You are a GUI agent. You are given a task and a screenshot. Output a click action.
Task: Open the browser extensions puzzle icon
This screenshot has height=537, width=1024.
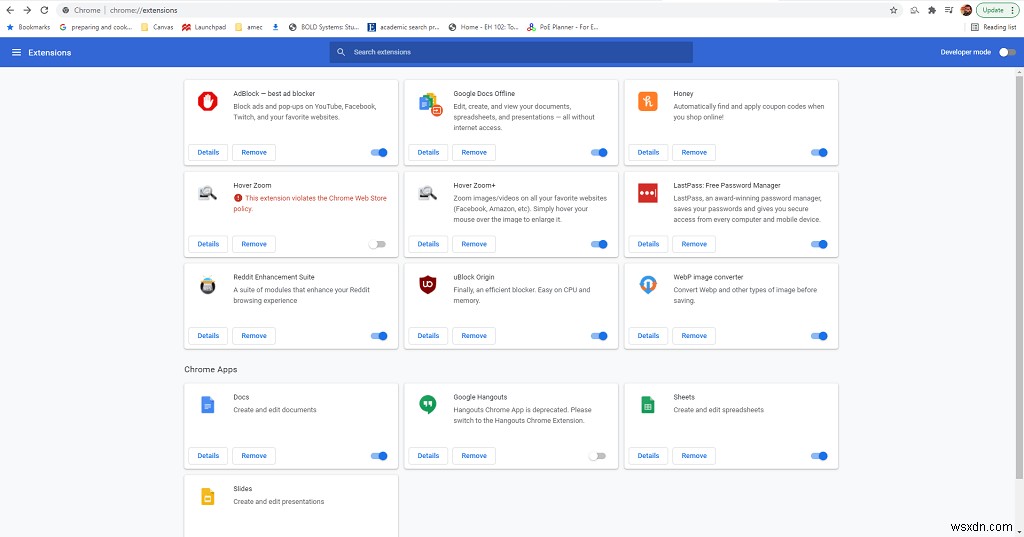click(932, 10)
